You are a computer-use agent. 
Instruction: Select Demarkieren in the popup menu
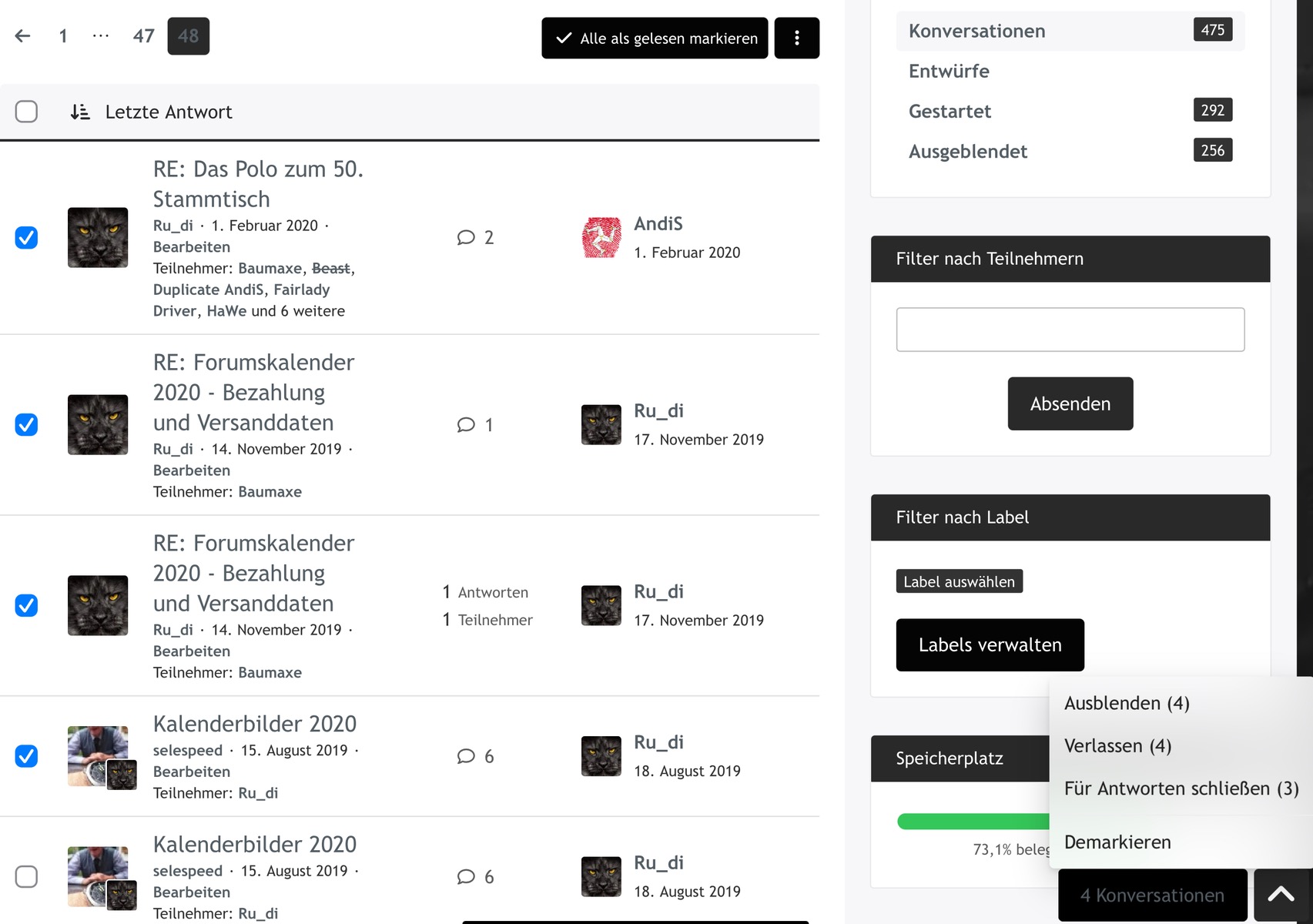[1117, 842]
